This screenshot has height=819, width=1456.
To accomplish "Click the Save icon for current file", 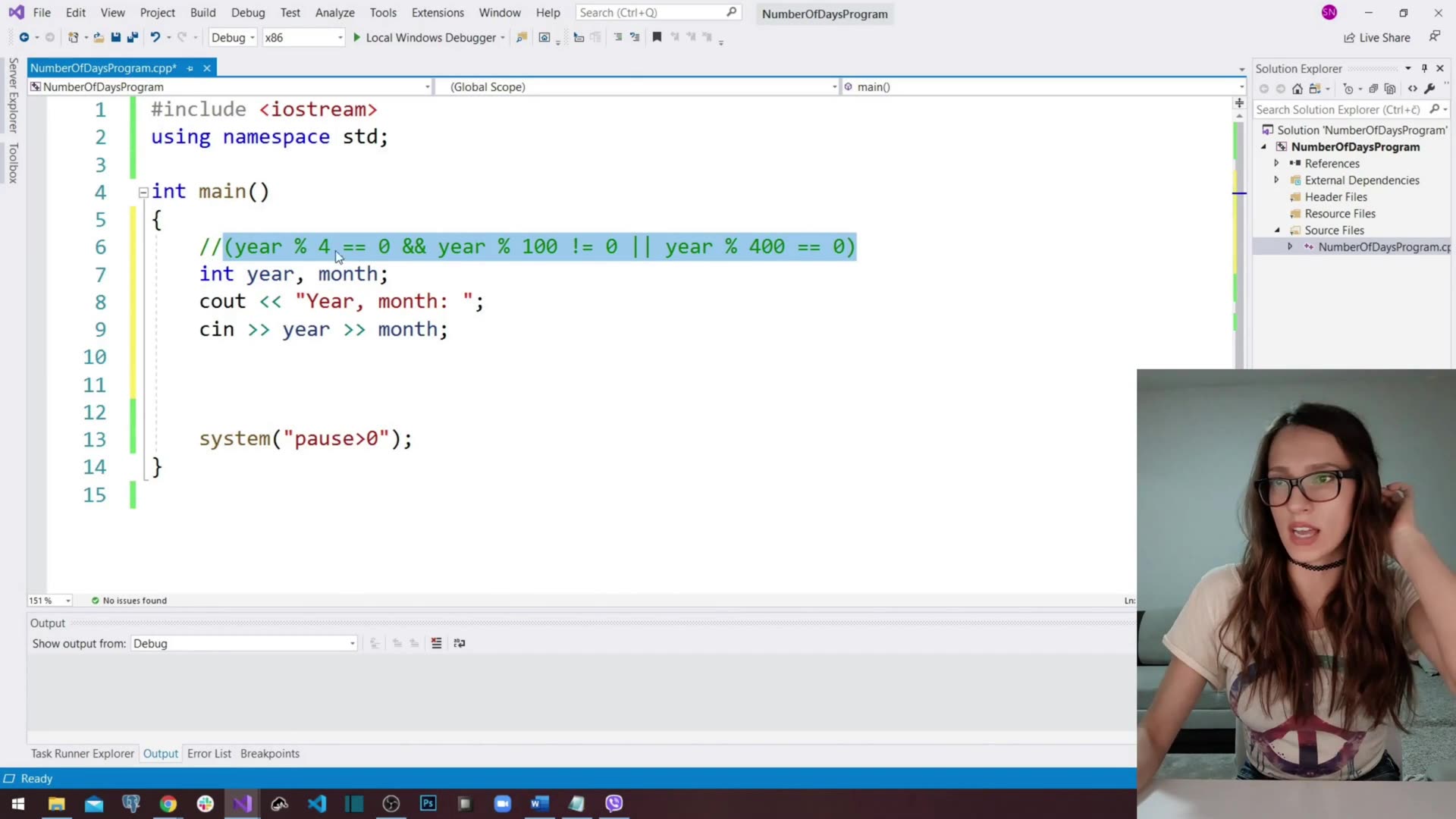I will (115, 37).
